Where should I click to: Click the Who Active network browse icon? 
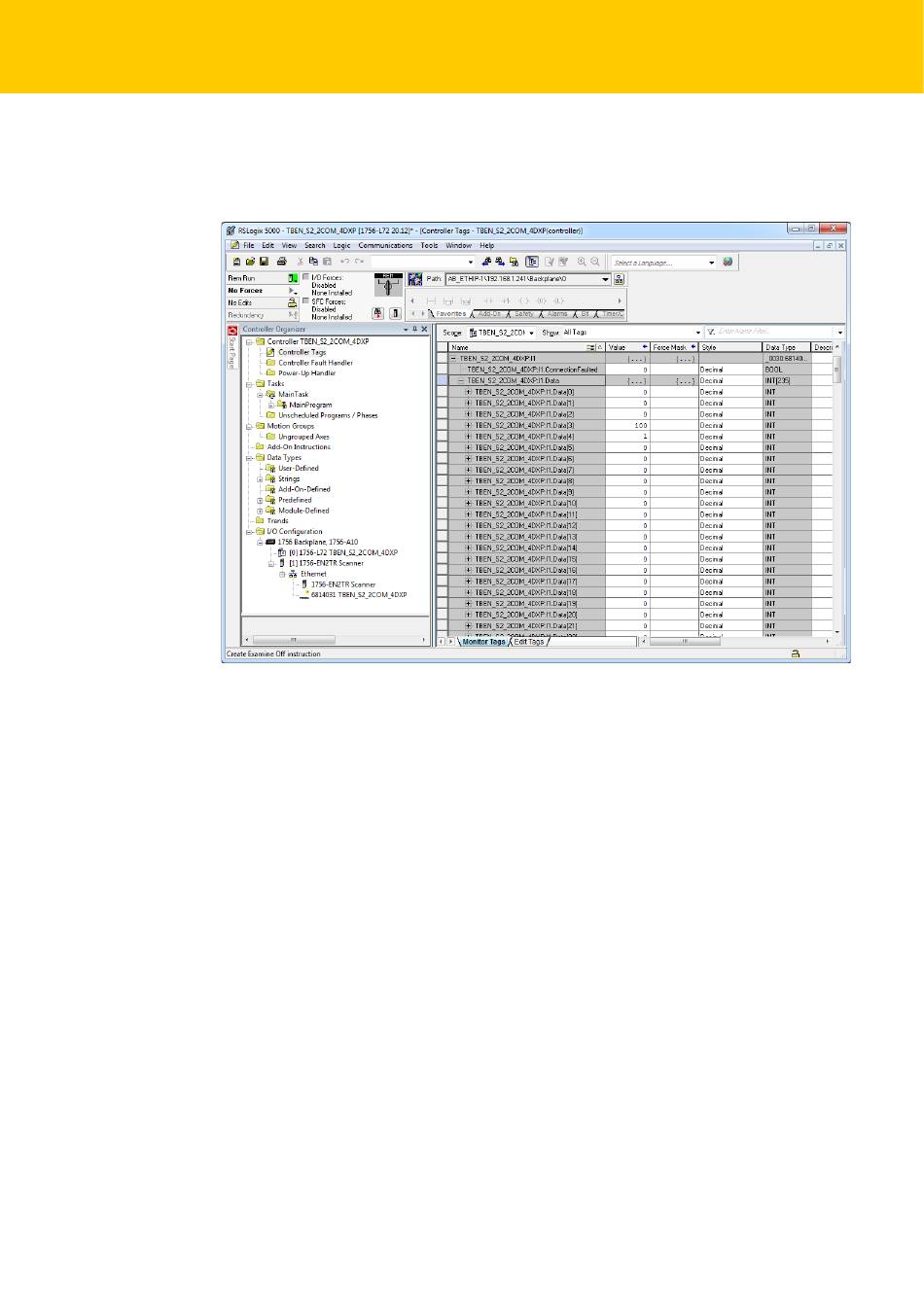tap(619, 279)
